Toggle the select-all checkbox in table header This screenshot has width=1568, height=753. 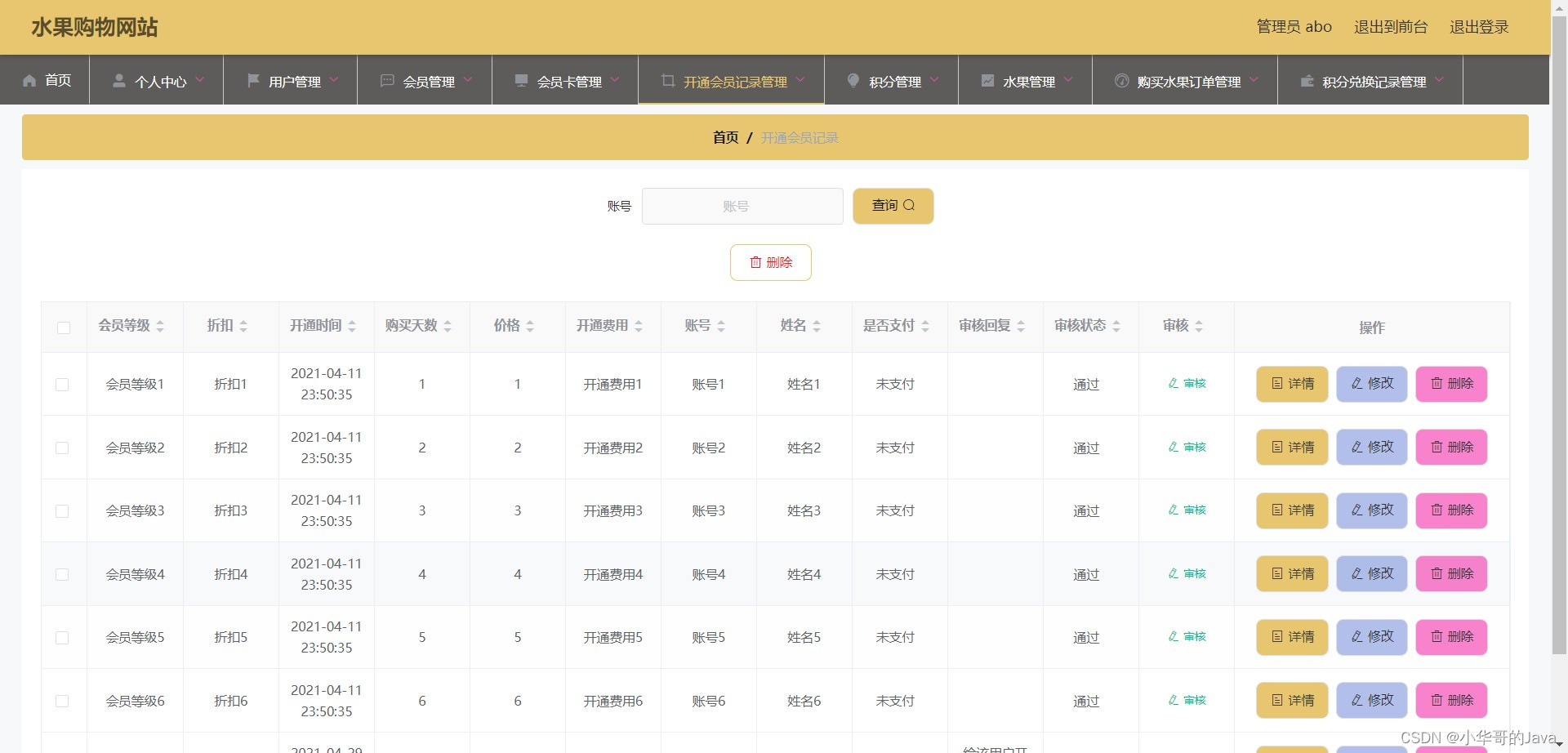tap(64, 327)
